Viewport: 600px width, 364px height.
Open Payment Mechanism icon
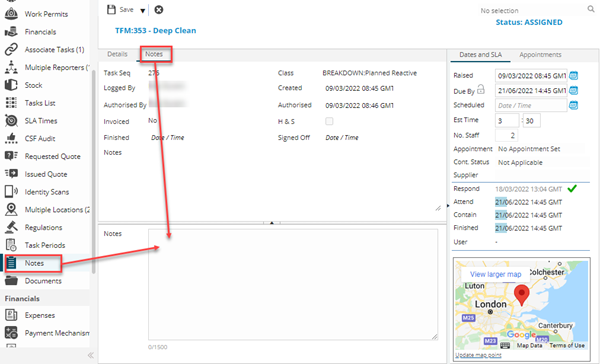pos(11,333)
